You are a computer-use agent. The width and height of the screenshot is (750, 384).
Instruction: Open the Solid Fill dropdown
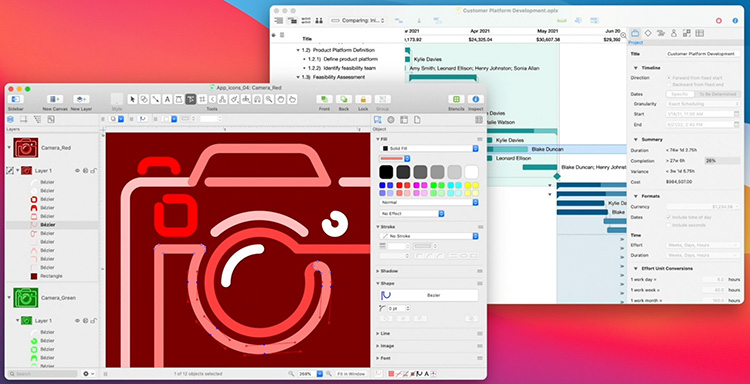tap(429, 149)
